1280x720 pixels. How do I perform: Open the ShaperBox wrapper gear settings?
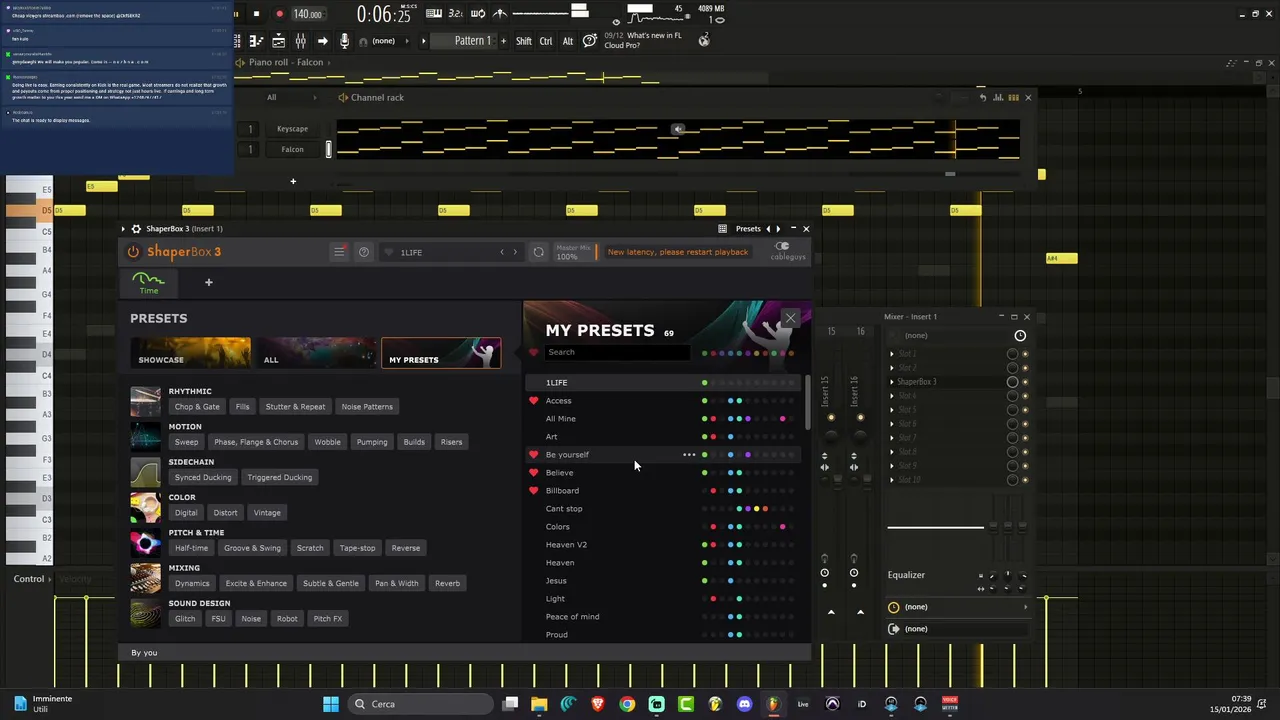click(136, 229)
